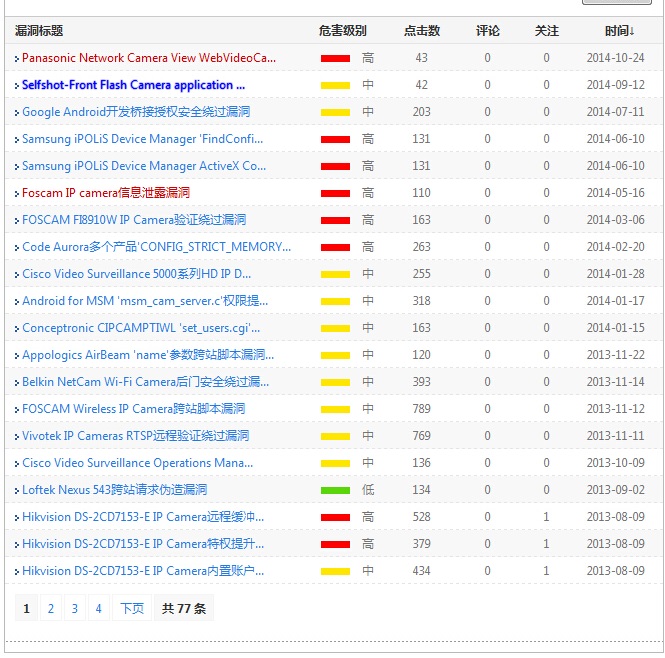
Task: Click the red severity bar for Panasonic row
Action: [x=335, y=59]
